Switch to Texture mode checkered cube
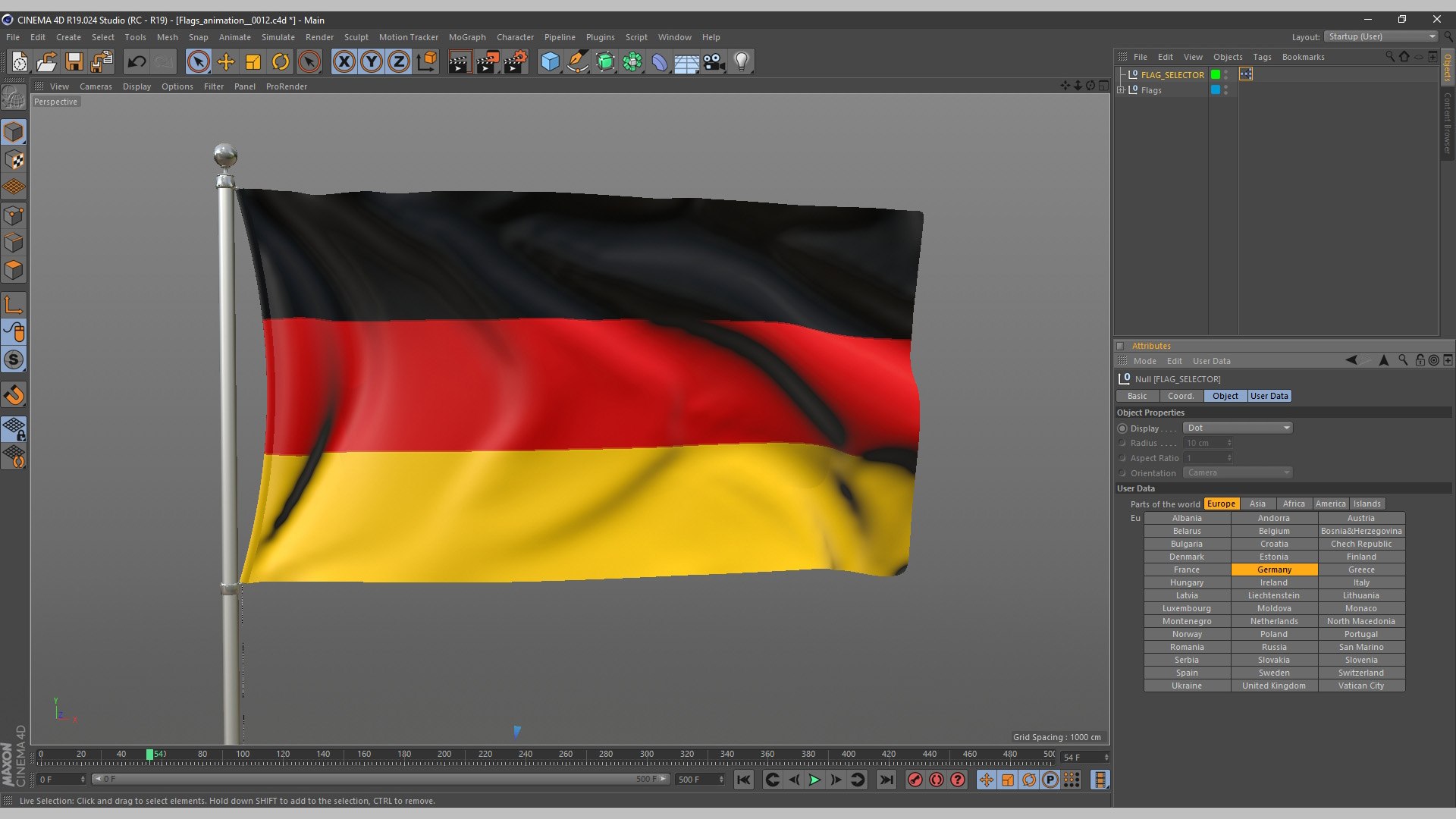 14,159
